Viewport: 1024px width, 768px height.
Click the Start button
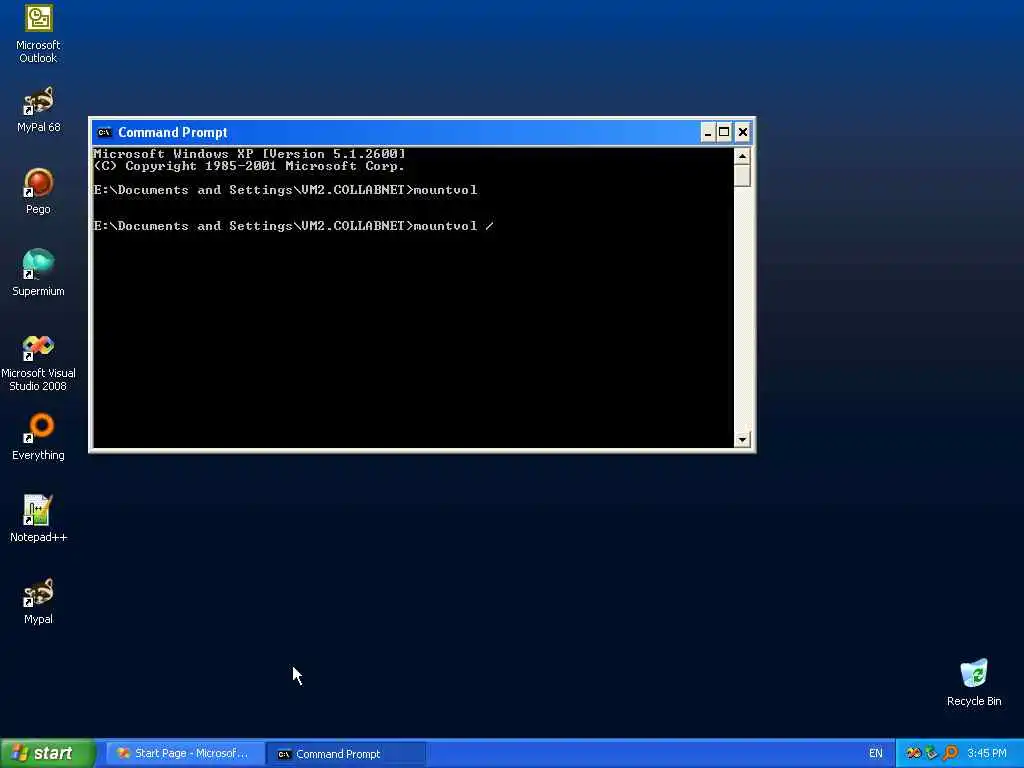tap(48, 753)
